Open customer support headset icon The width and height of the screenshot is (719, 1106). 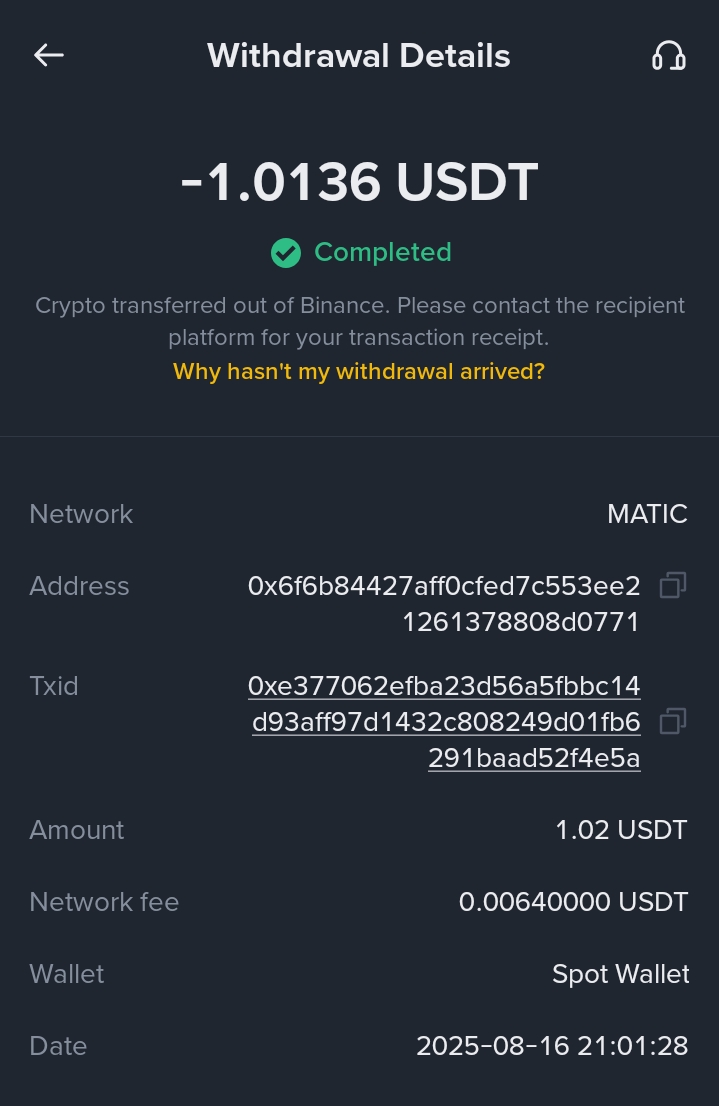(668, 56)
